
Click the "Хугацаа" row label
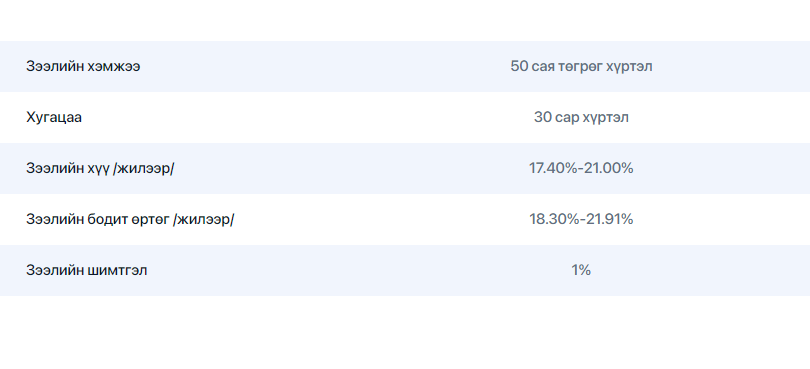point(54,118)
